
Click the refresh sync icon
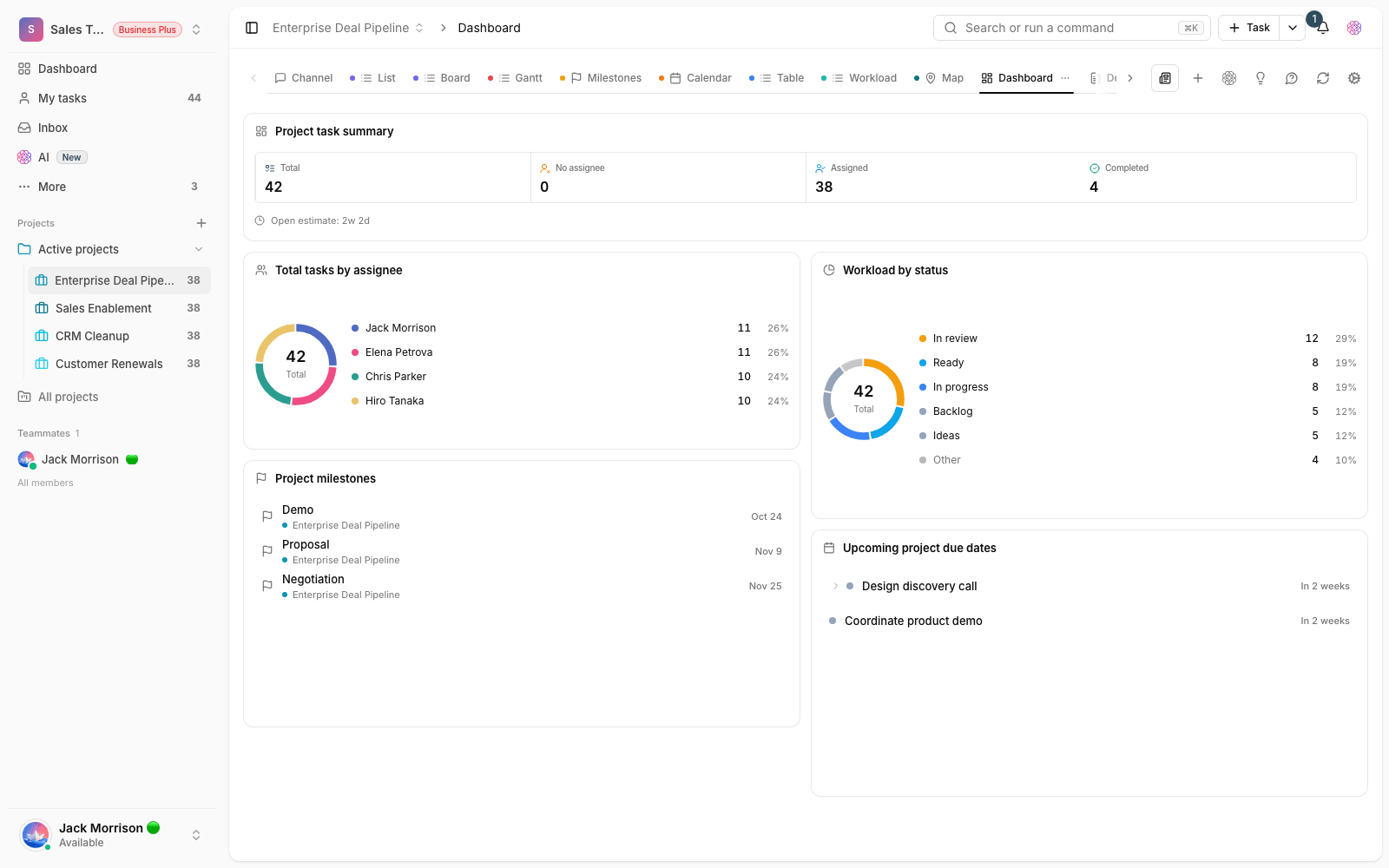point(1323,78)
